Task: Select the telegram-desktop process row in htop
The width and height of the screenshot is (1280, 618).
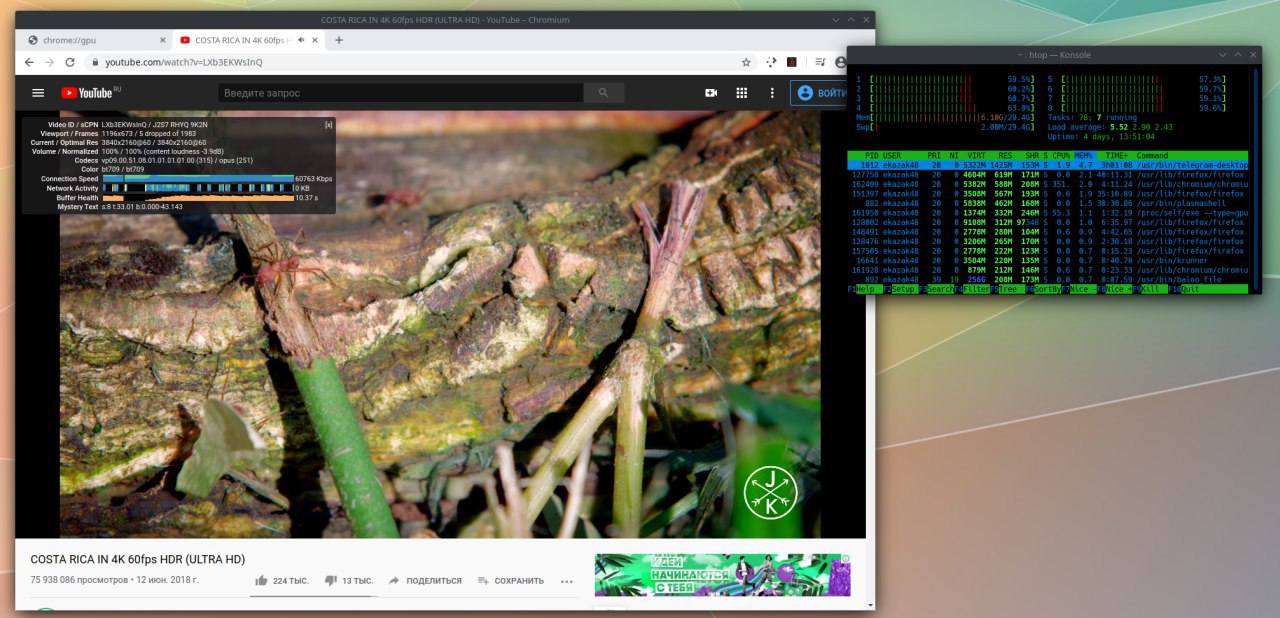Action: pyautogui.click(x=1047, y=165)
